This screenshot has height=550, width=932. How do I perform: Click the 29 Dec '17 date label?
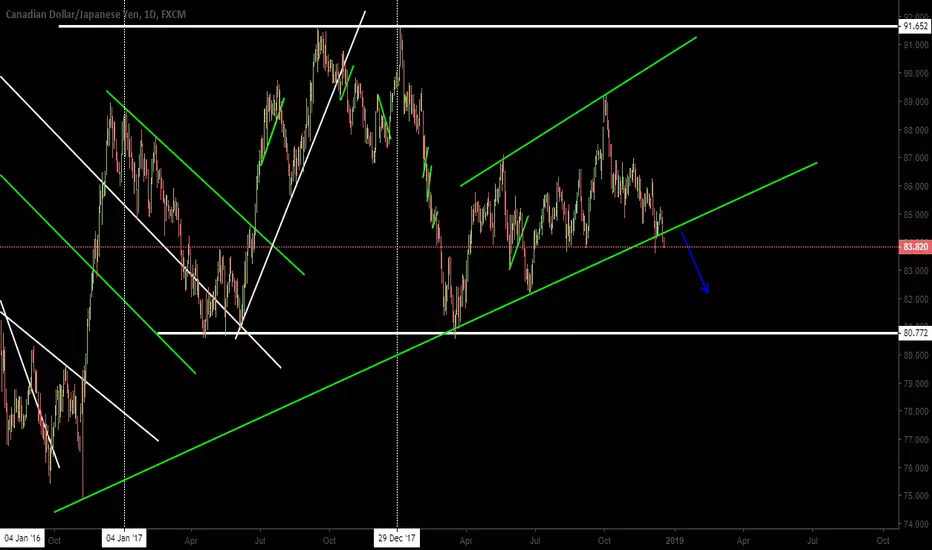click(397, 539)
